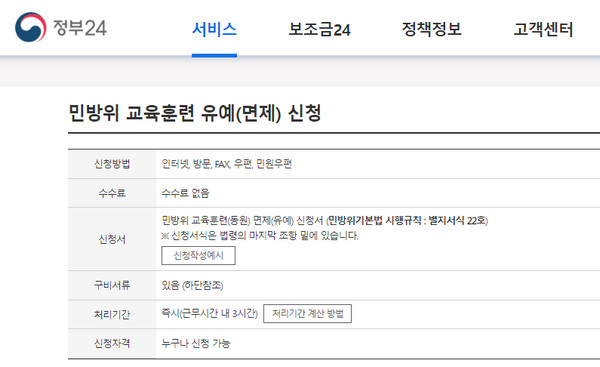Click the text 인터넷, 방문, FAX, 우편, 민원우편
The width and height of the screenshot is (600, 367).
[x=227, y=164]
